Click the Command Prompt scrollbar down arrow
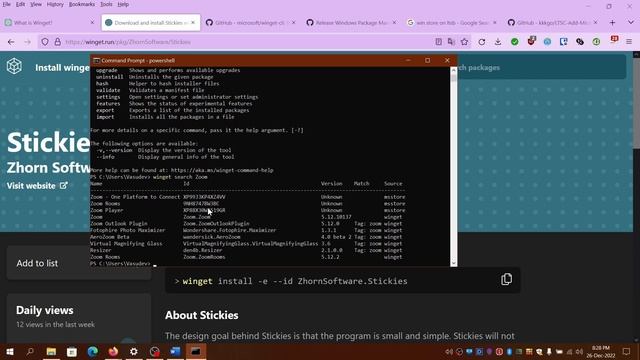This screenshot has width=640, height=360. tap(453, 263)
